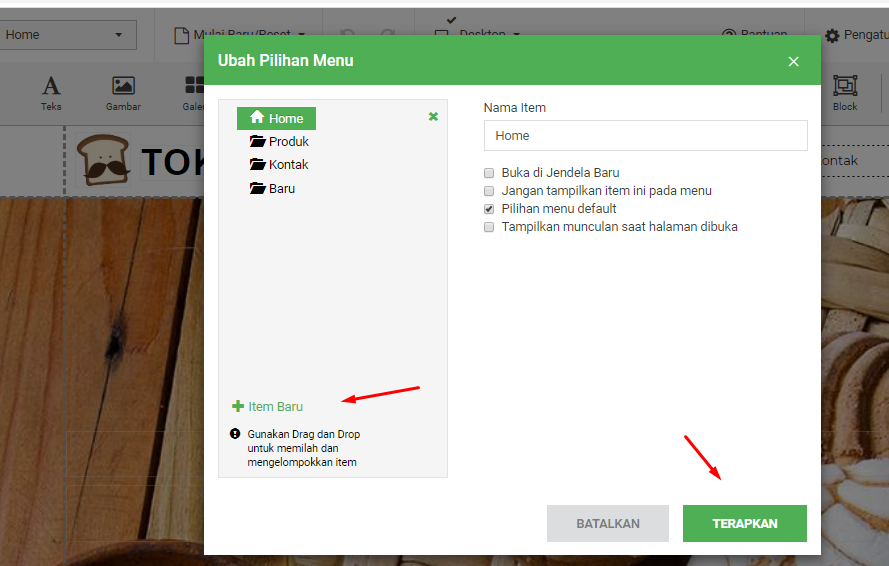
Task: Select the Kontak menu item
Action: pos(279,164)
